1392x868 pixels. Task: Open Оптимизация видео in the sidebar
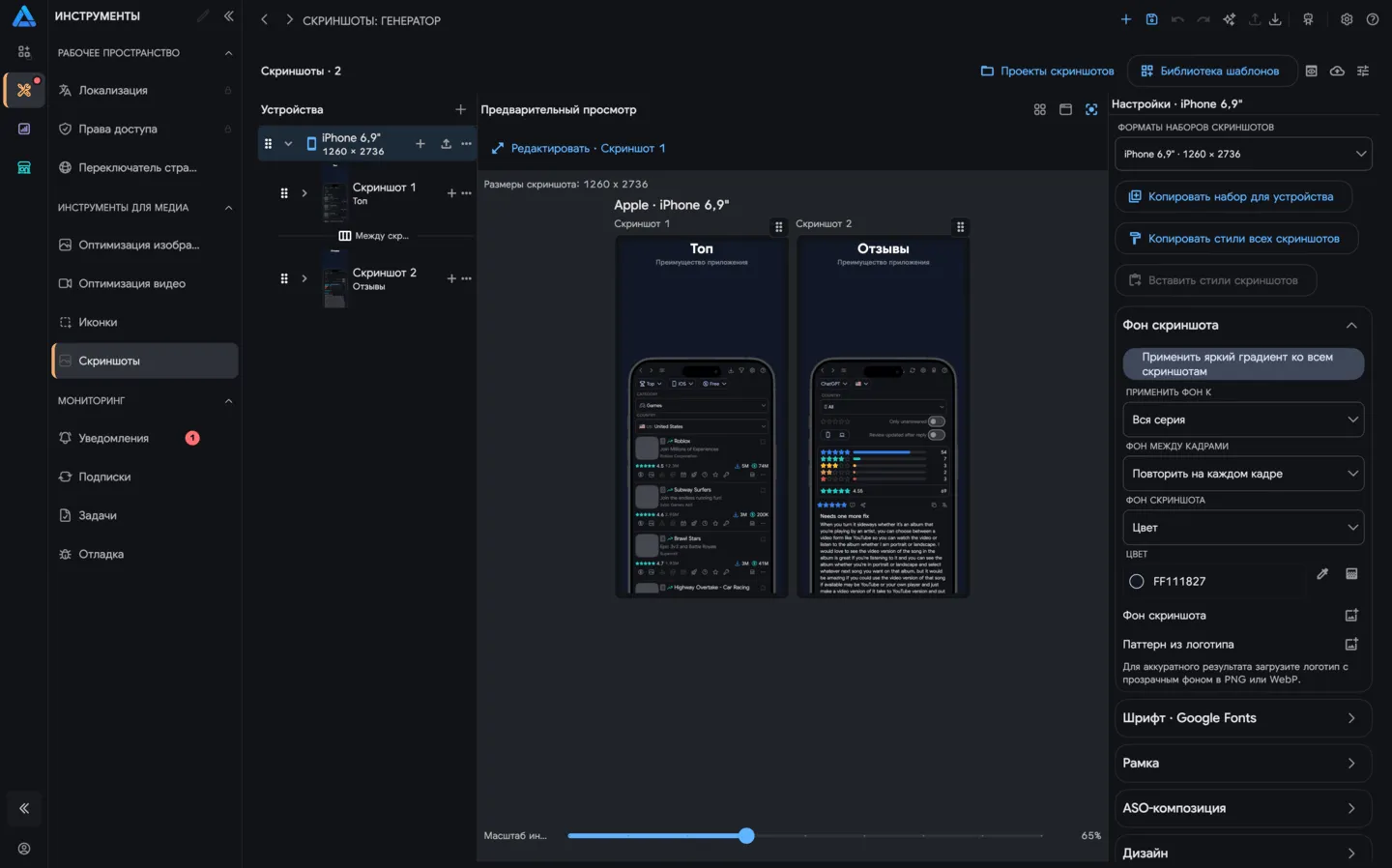pos(145,283)
